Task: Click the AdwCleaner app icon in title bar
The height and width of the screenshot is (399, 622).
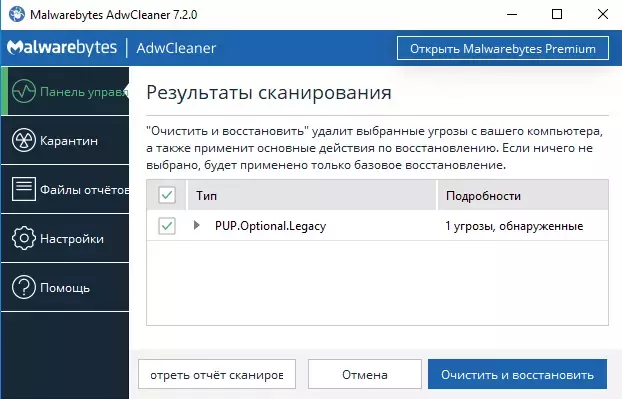Action: (17, 14)
